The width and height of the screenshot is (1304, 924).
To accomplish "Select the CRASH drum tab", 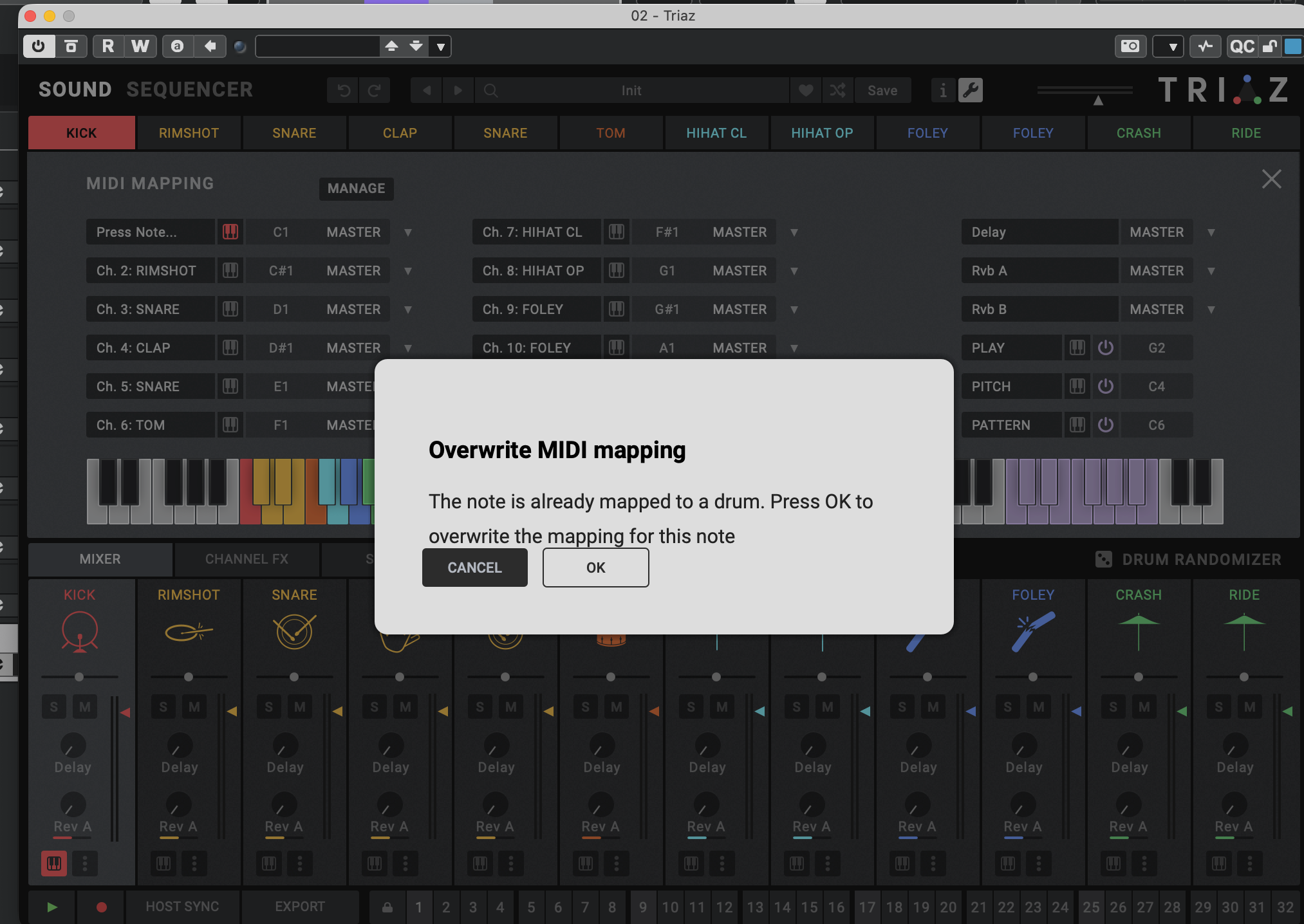I will 1139,133.
